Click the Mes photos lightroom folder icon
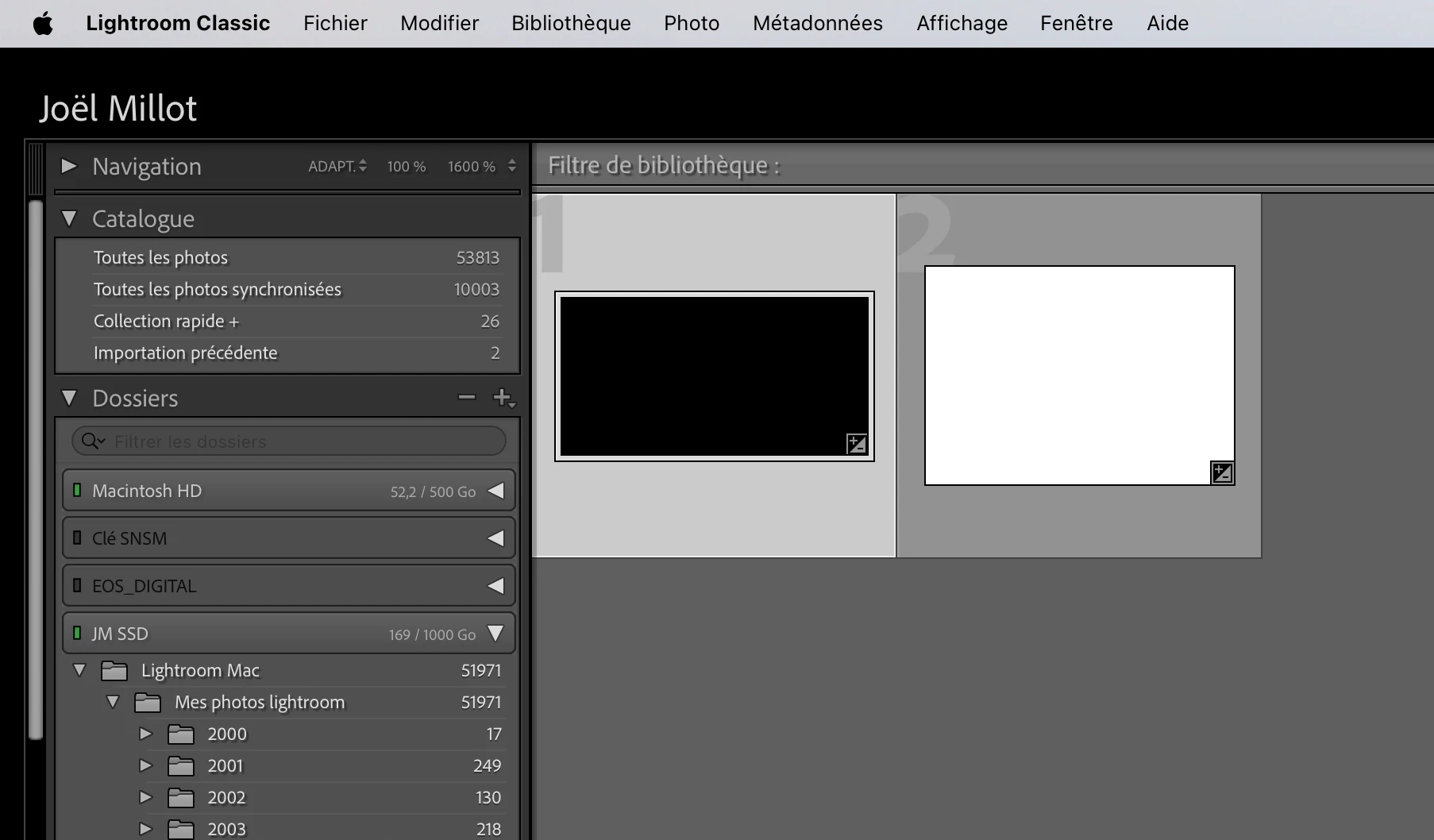1434x840 pixels. [x=148, y=703]
